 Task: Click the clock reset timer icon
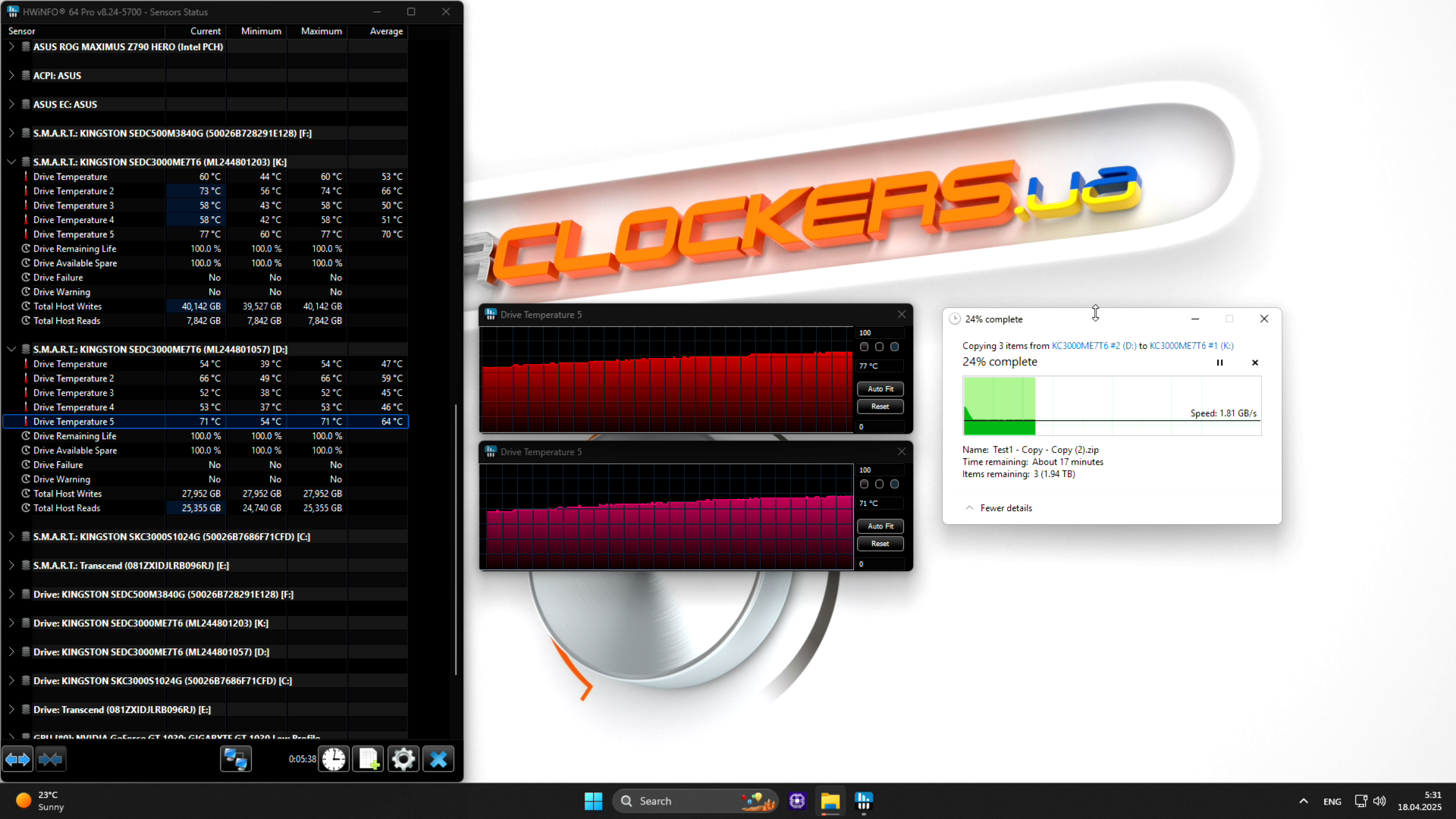click(x=334, y=759)
